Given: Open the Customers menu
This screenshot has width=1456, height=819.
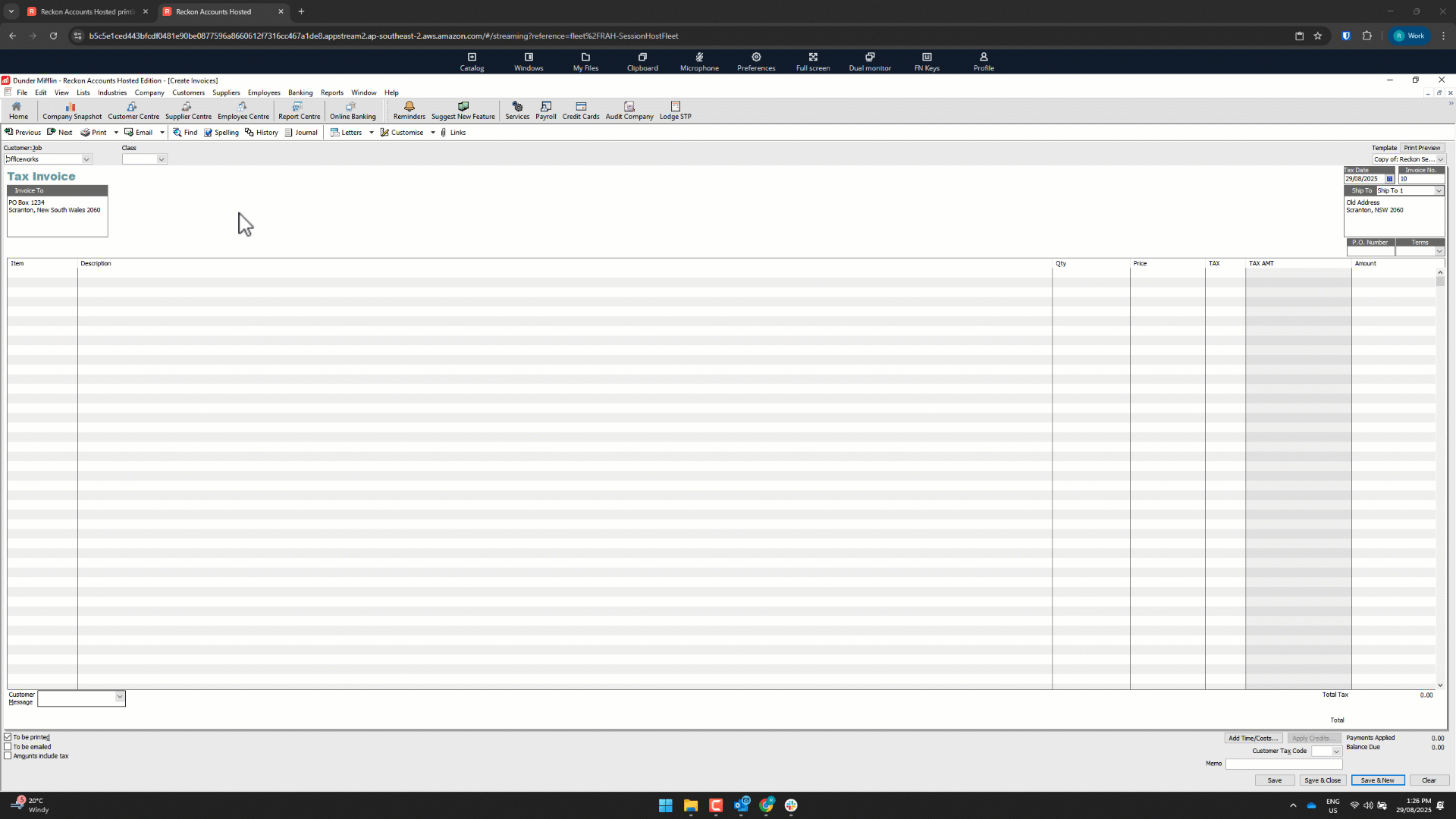Looking at the screenshot, I should (x=188, y=93).
